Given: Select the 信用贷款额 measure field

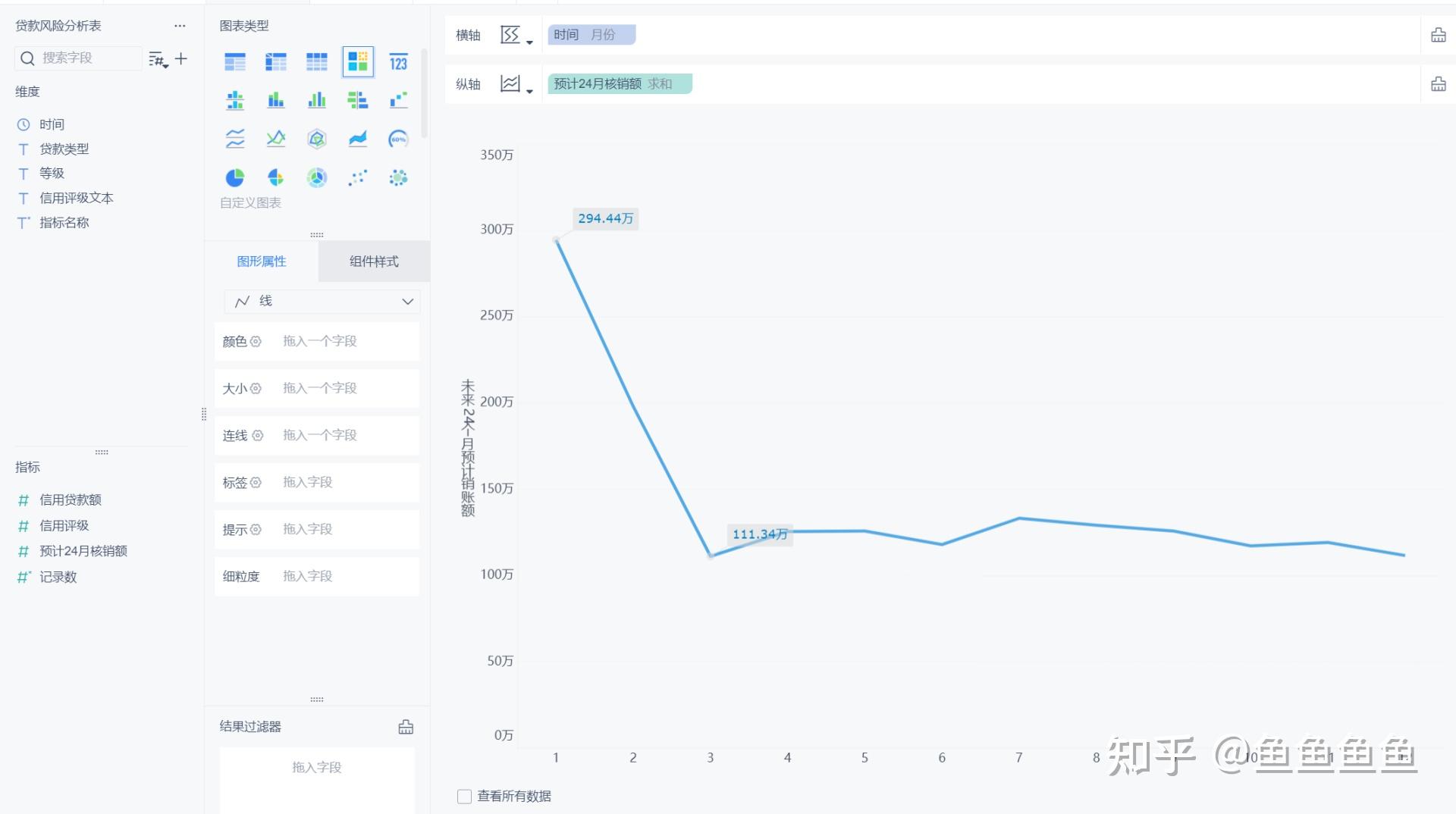Looking at the screenshot, I should click(x=70, y=500).
